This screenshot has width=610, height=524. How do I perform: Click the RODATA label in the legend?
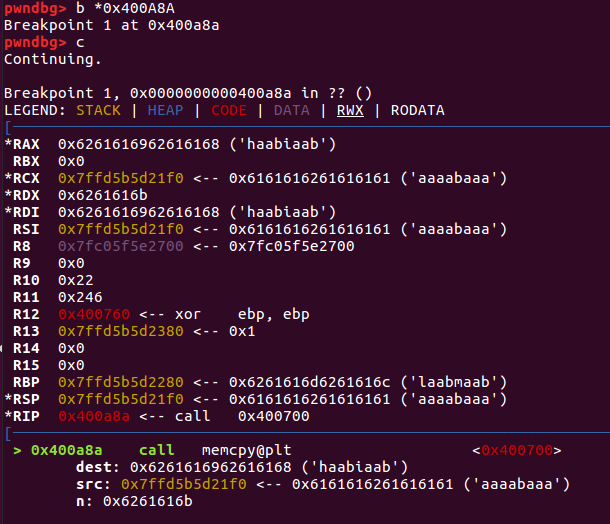tap(418, 110)
